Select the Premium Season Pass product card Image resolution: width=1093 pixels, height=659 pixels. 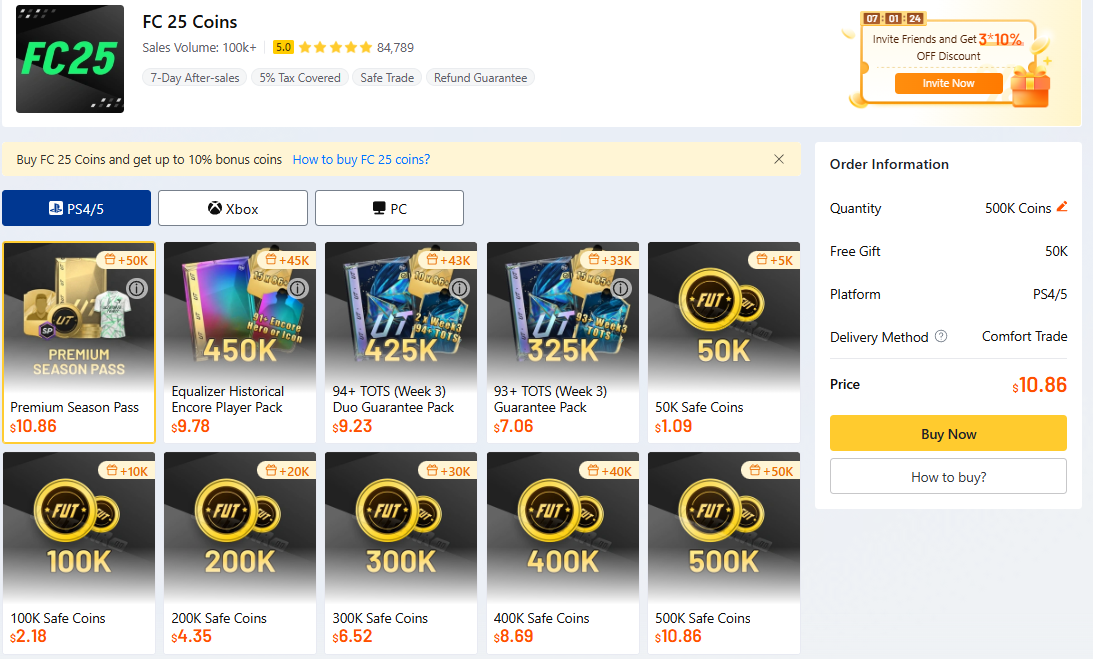(x=79, y=342)
